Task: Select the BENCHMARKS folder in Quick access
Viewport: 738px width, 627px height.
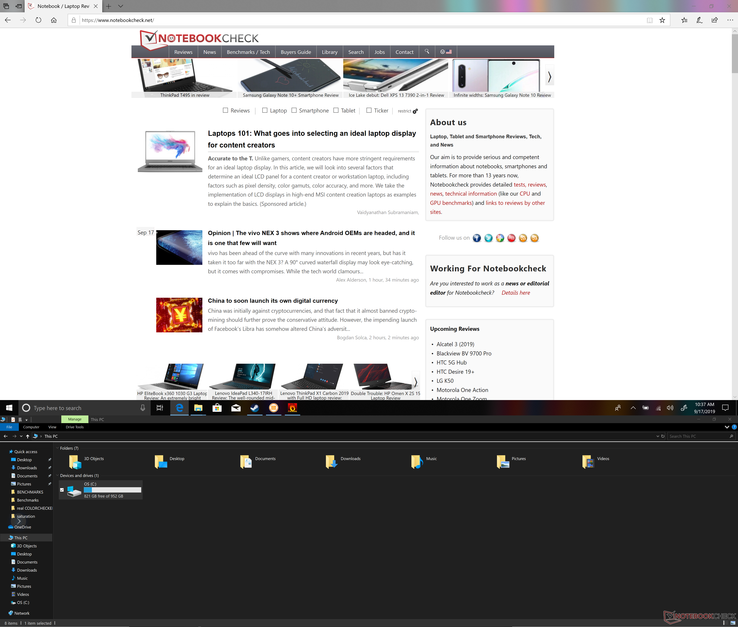Action: [27, 492]
